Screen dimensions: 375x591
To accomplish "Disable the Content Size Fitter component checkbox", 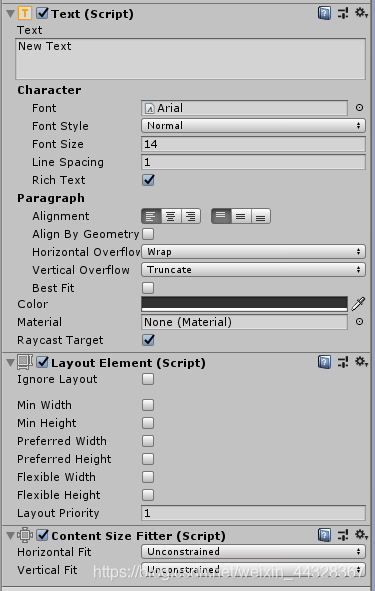I will (42, 535).
